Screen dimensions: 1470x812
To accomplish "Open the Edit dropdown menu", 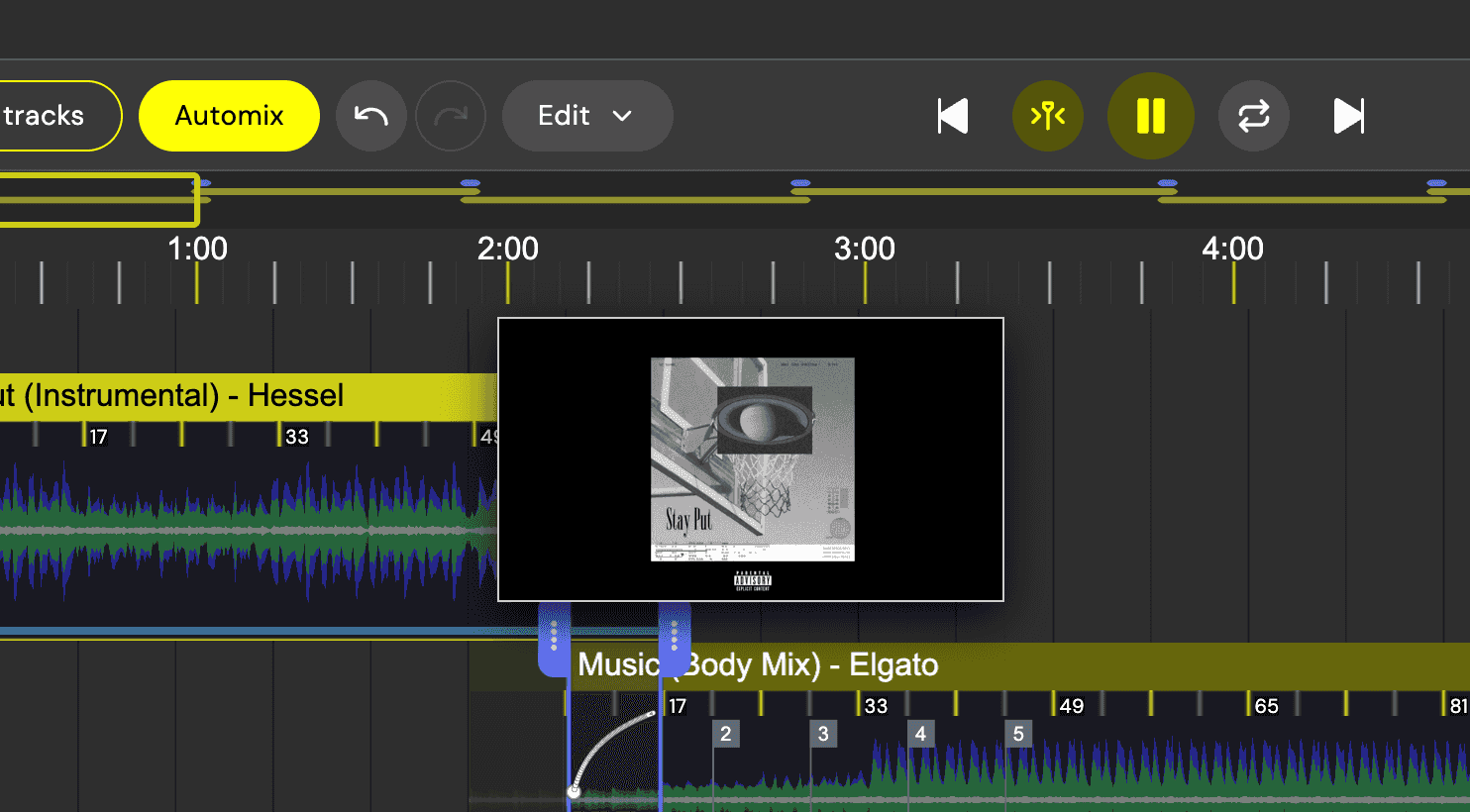I will coord(587,116).
